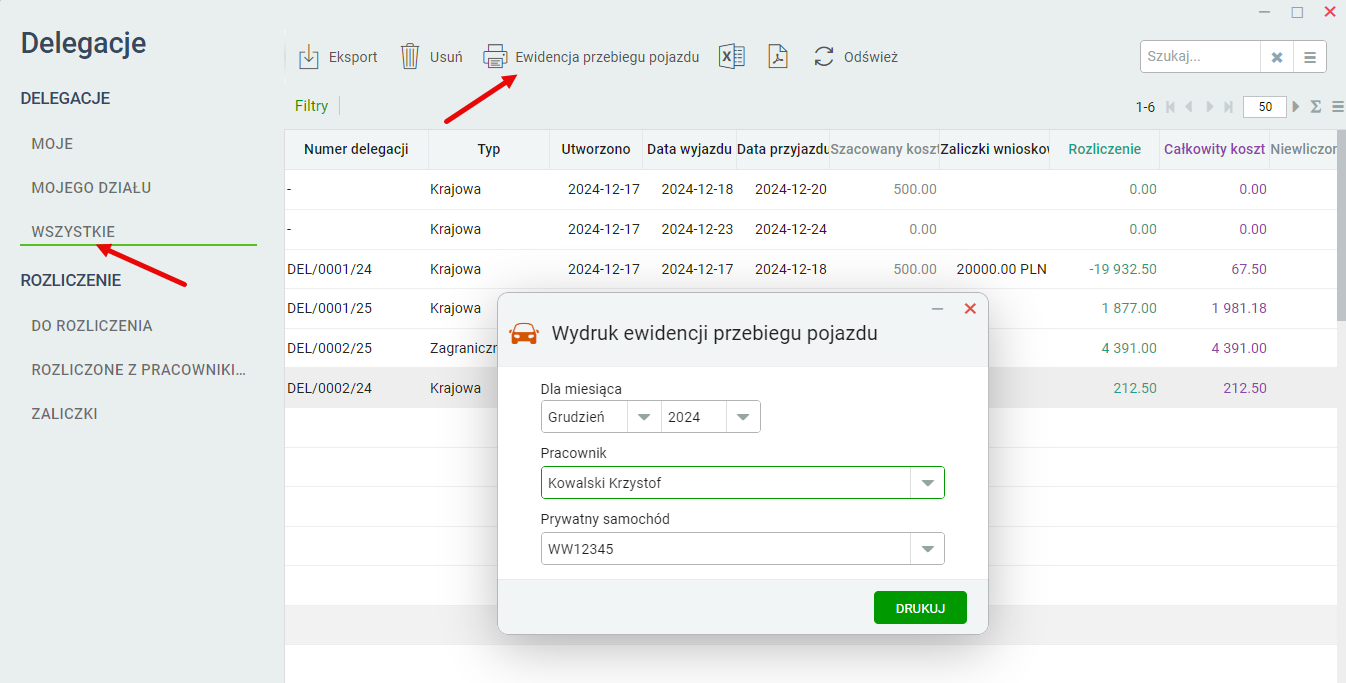Click the 20000.00 PLN advance cell
Viewport: 1346px width, 683px height.
click(x=1001, y=269)
